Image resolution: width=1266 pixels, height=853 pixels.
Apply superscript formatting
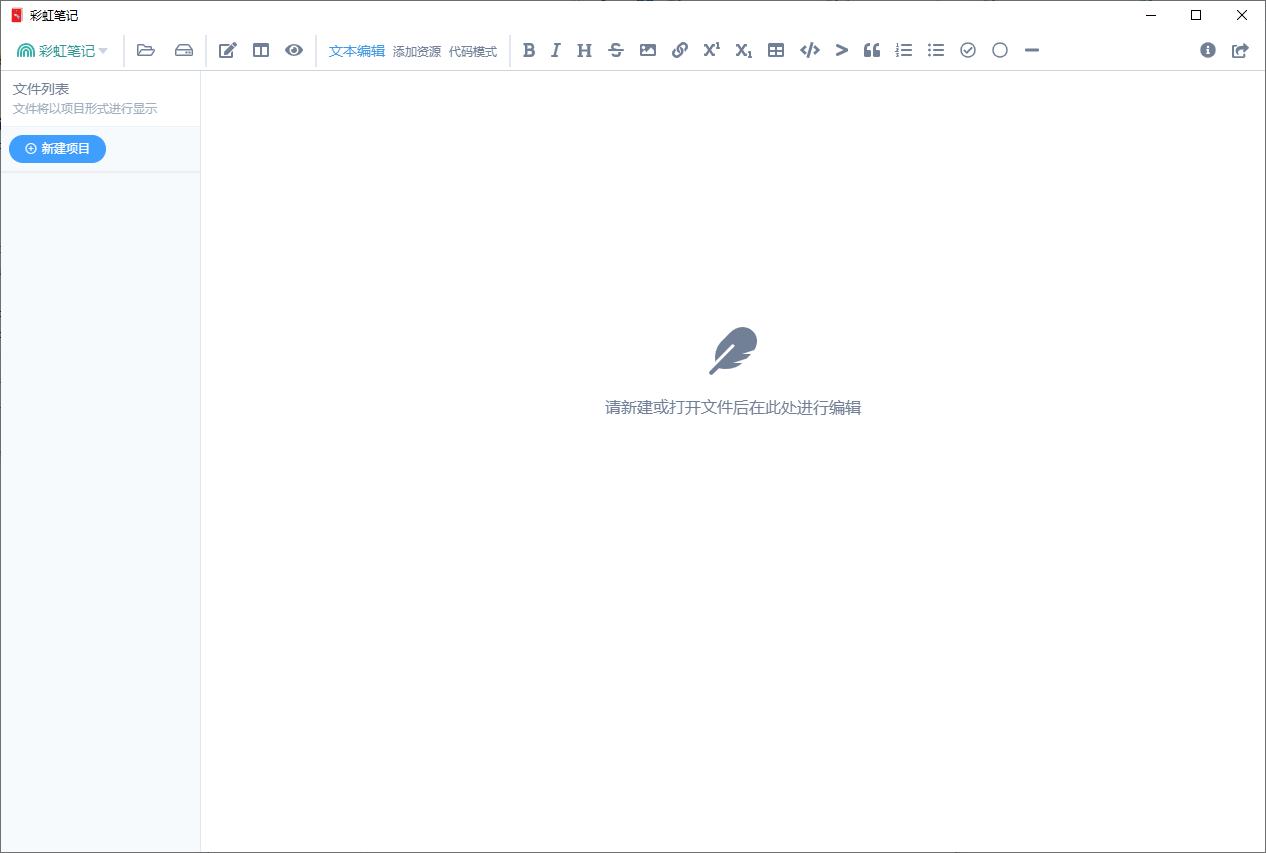click(x=711, y=50)
